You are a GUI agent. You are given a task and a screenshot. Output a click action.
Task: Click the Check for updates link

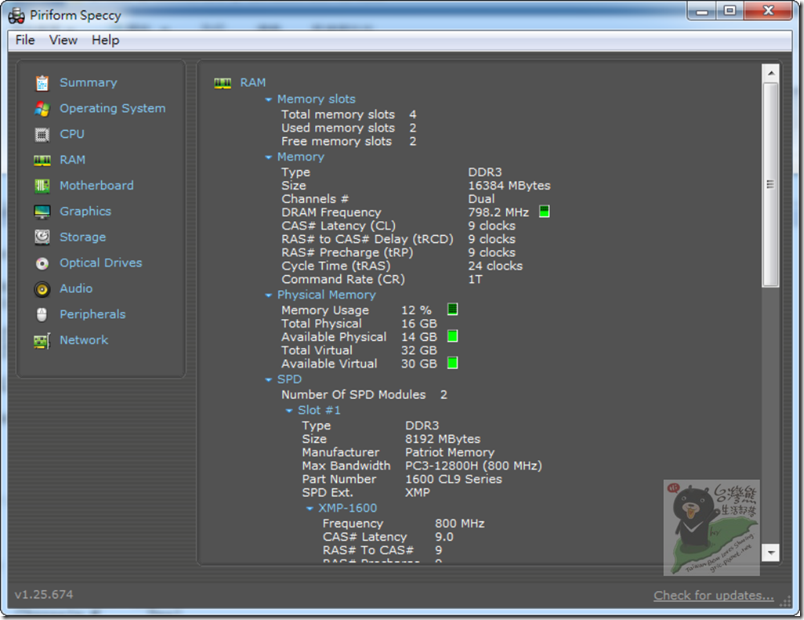[713, 595]
